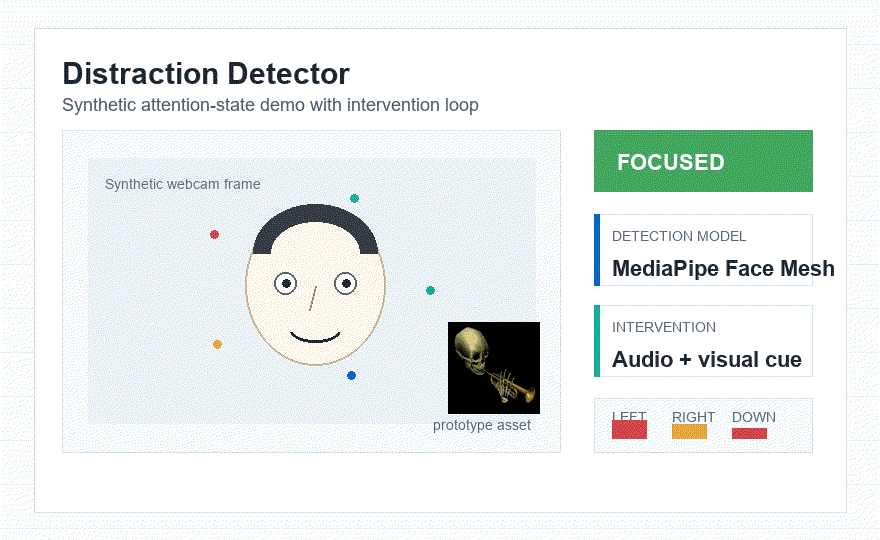
Task: Click the red landmark dot near the face
Action: tap(214, 235)
